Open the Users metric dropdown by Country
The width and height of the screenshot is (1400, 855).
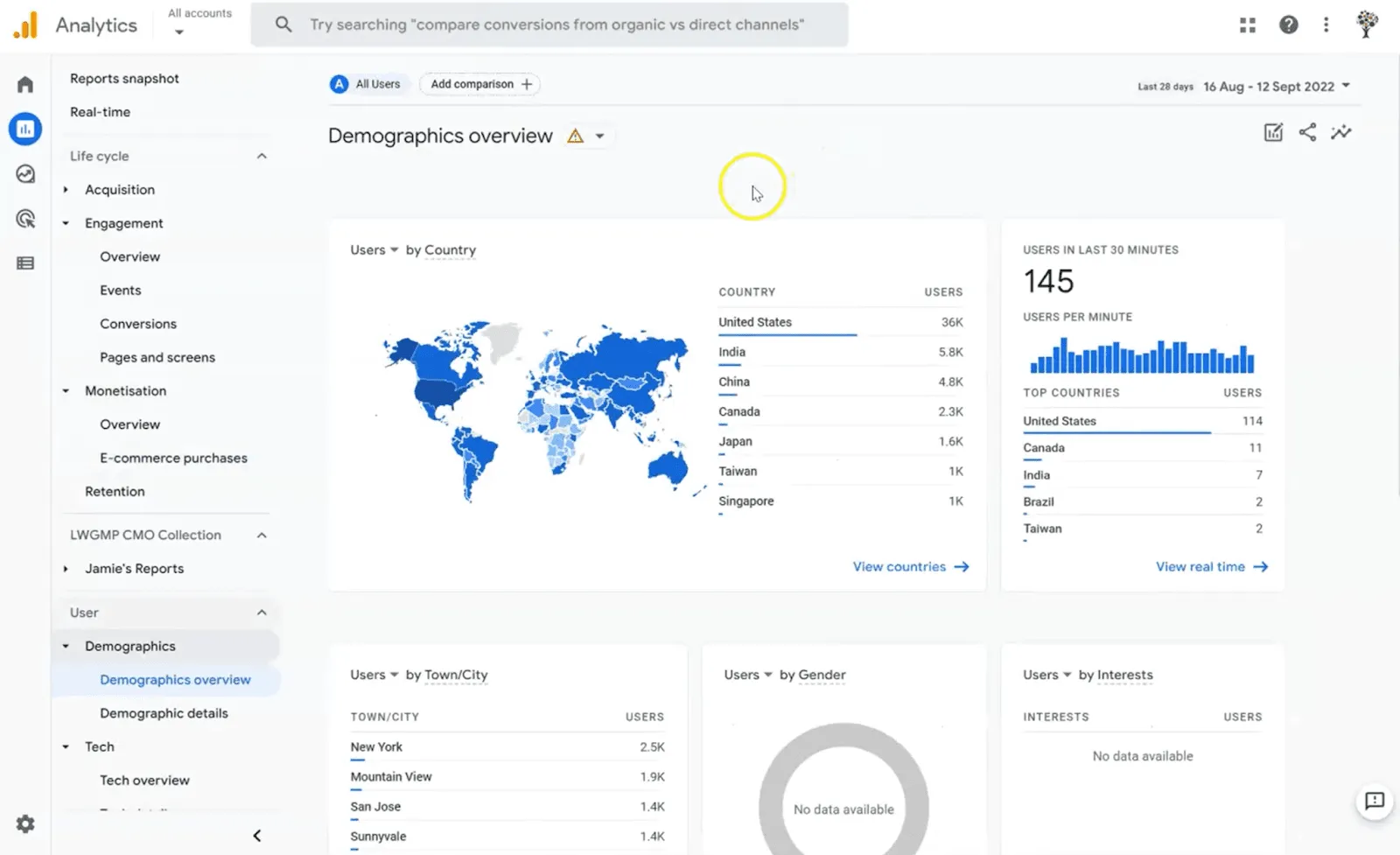click(374, 250)
